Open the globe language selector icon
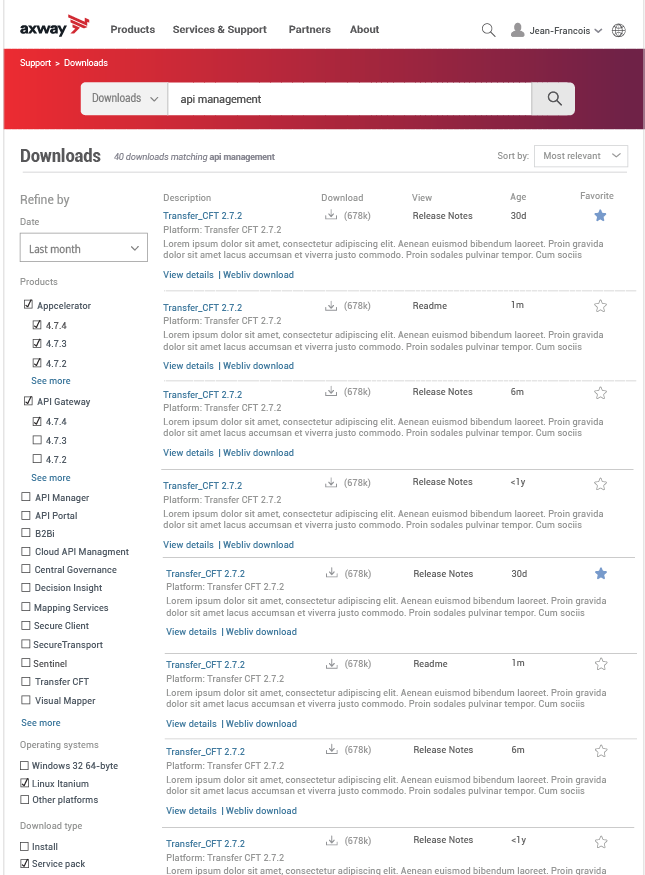 619,30
